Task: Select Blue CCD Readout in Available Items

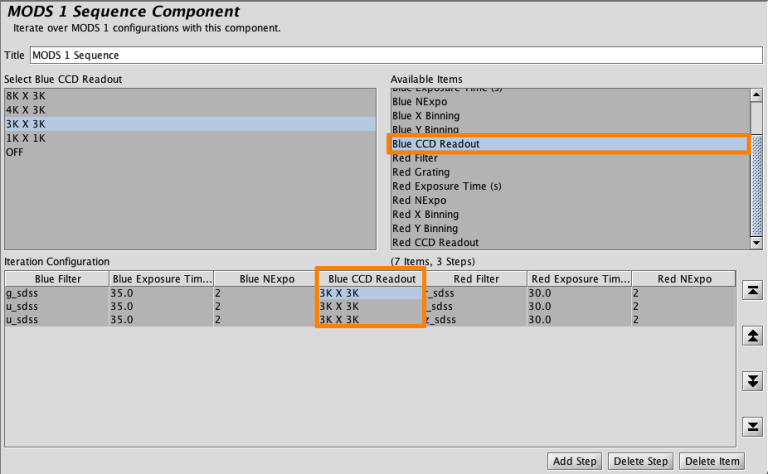Action: point(571,144)
